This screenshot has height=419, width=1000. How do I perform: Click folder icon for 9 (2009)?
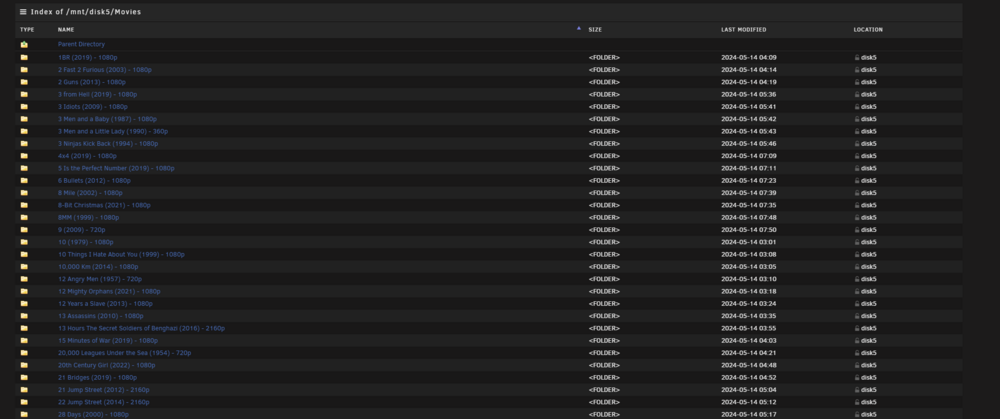pos(24,230)
